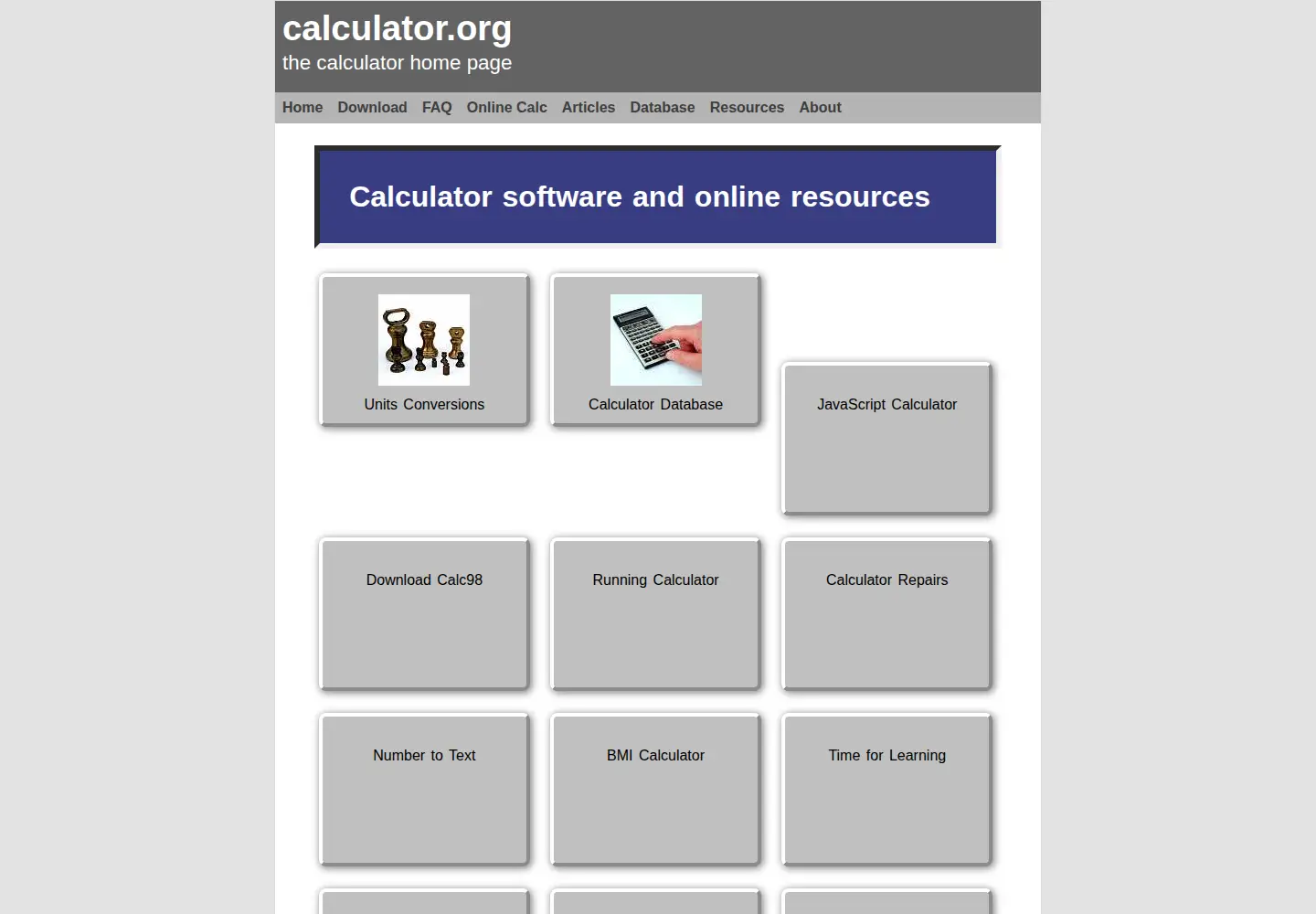Click the calculator photo for Calculator Database
Image resolution: width=1316 pixels, height=914 pixels.
(x=656, y=340)
